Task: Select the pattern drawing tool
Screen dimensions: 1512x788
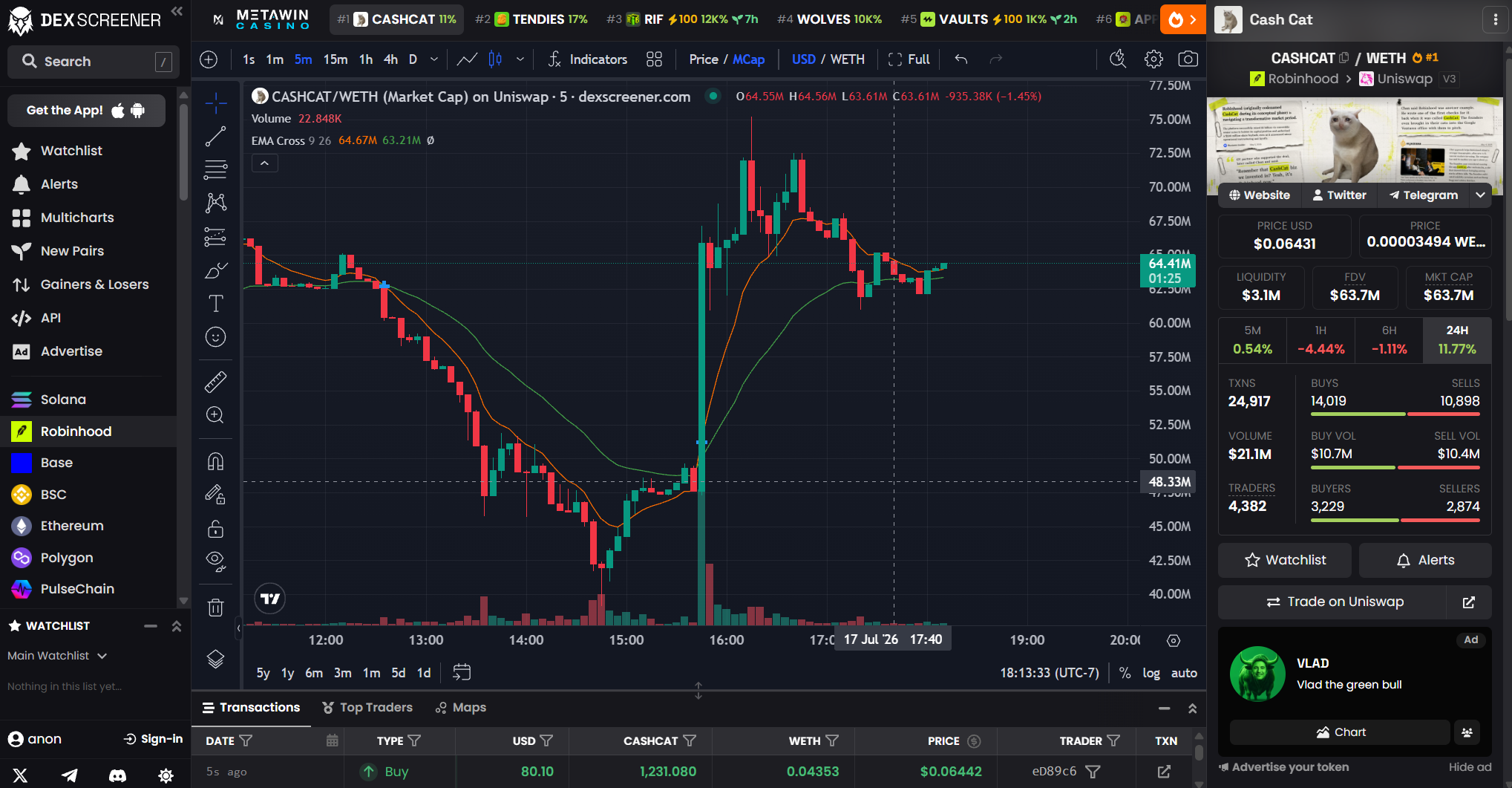Action: point(216,203)
